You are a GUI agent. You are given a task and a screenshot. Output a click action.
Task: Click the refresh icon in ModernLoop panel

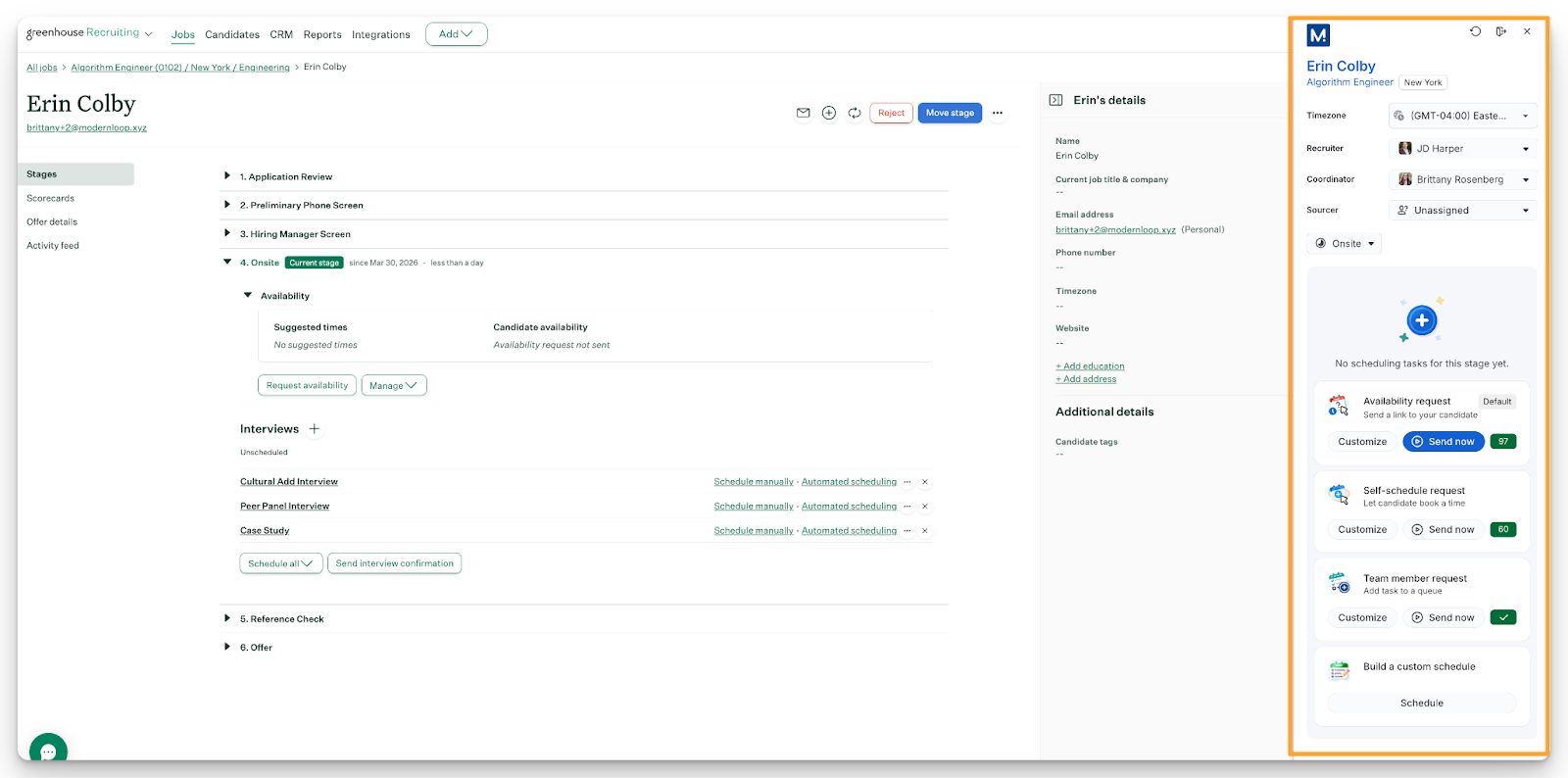pos(1475,31)
